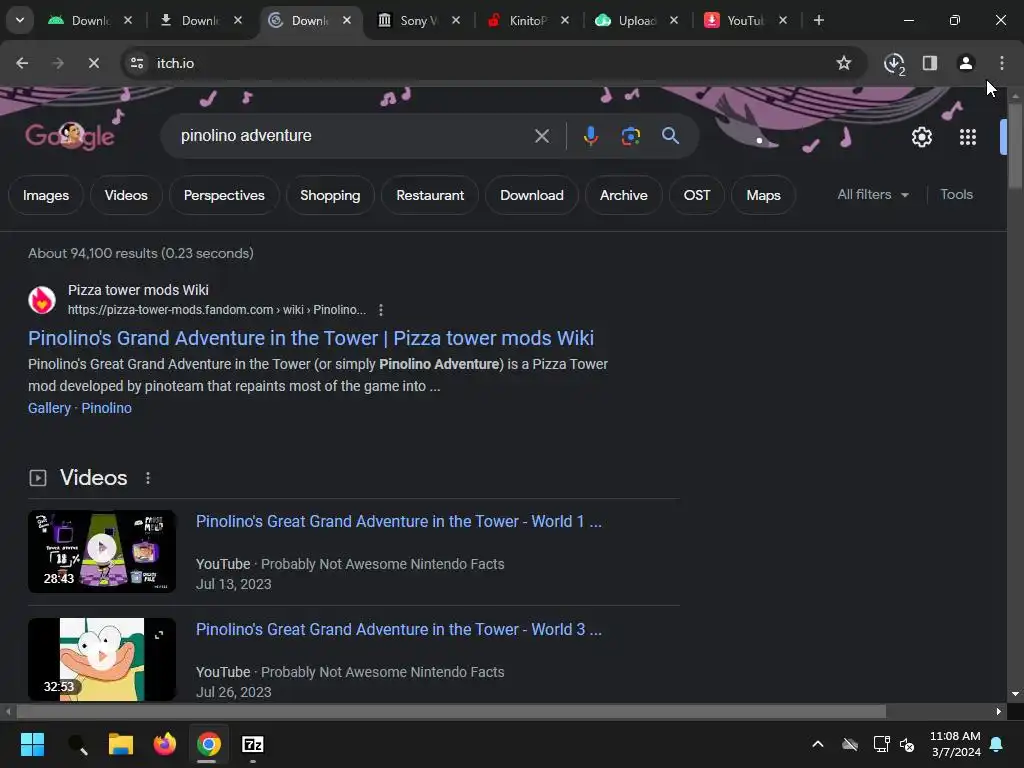Expand All filters dropdown
The width and height of the screenshot is (1024, 768).
click(872, 195)
